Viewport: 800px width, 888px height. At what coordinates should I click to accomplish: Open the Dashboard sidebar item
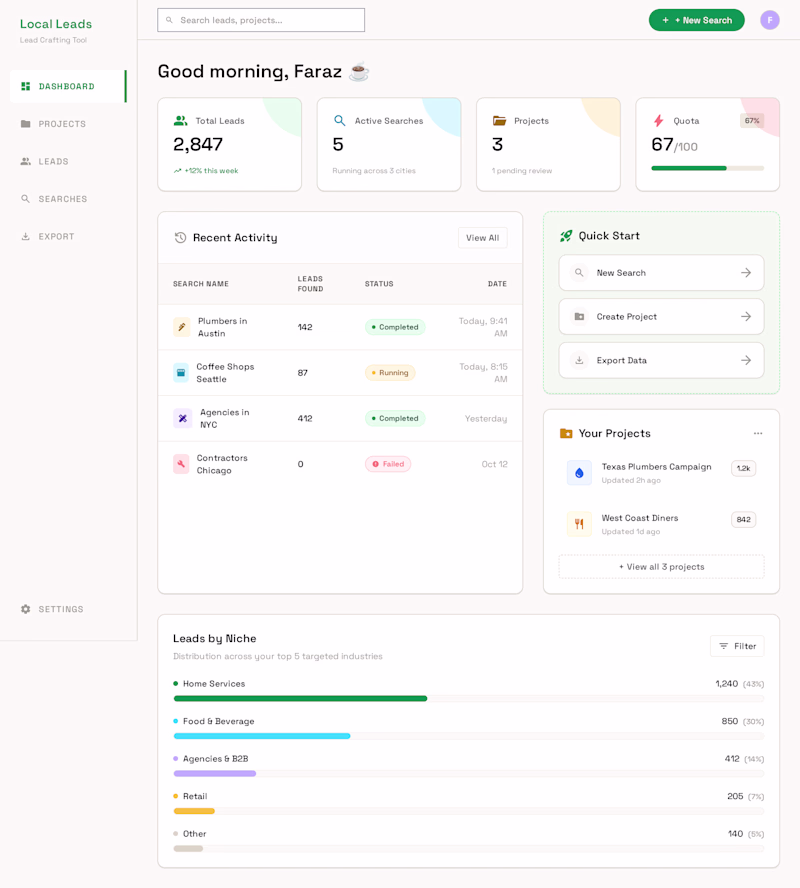68,86
